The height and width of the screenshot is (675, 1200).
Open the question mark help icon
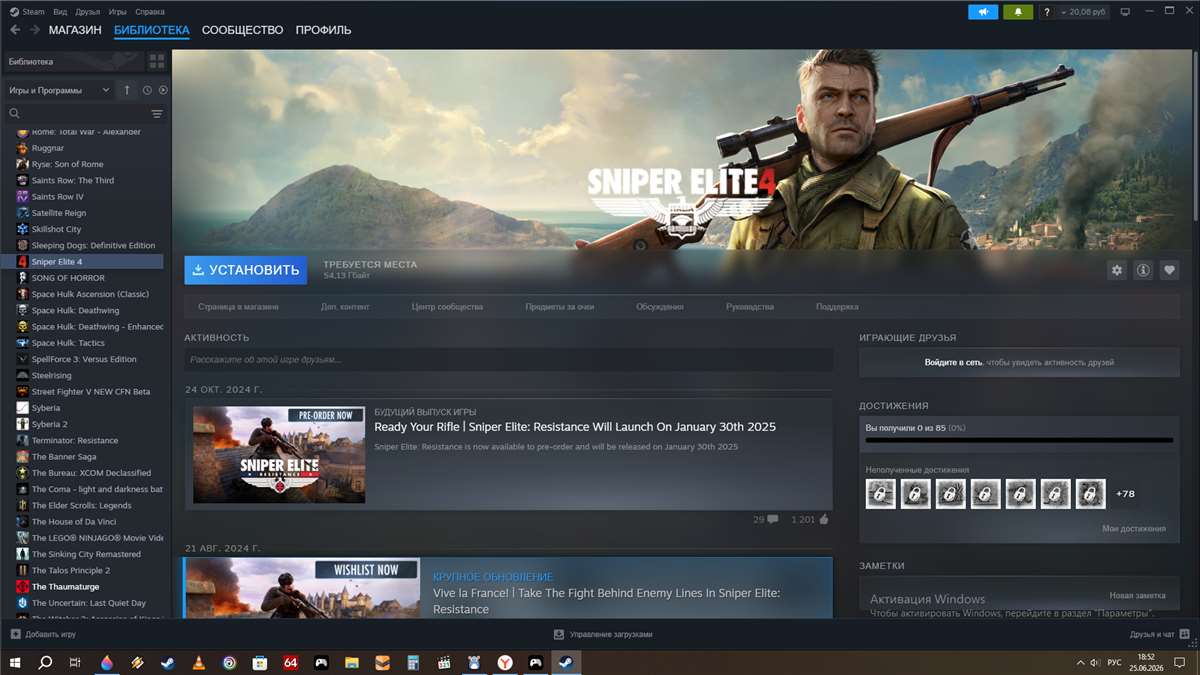pyautogui.click(x=1047, y=12)
